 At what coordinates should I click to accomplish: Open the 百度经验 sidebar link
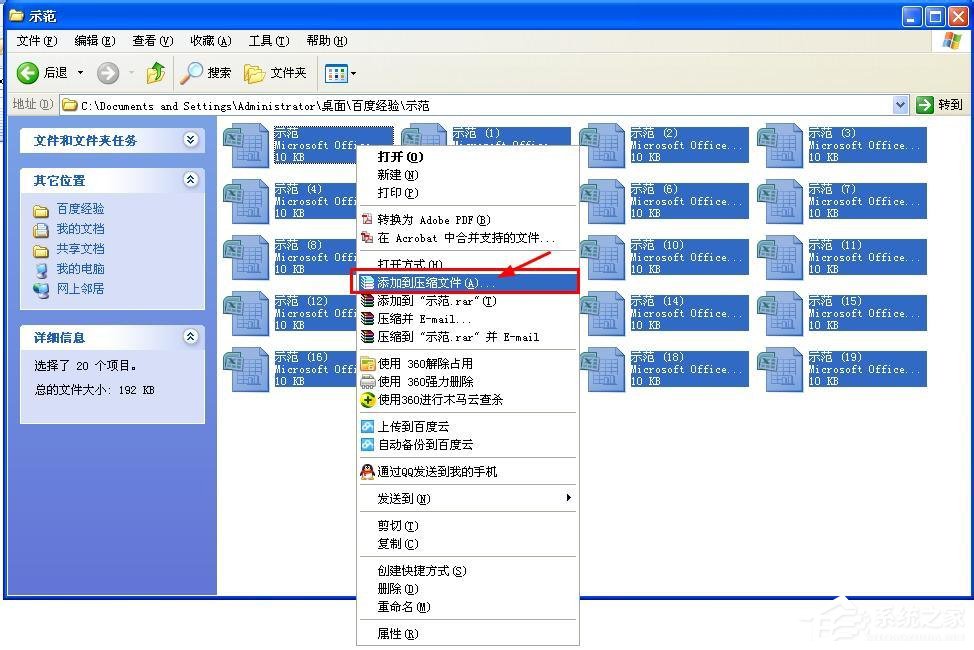82,210
